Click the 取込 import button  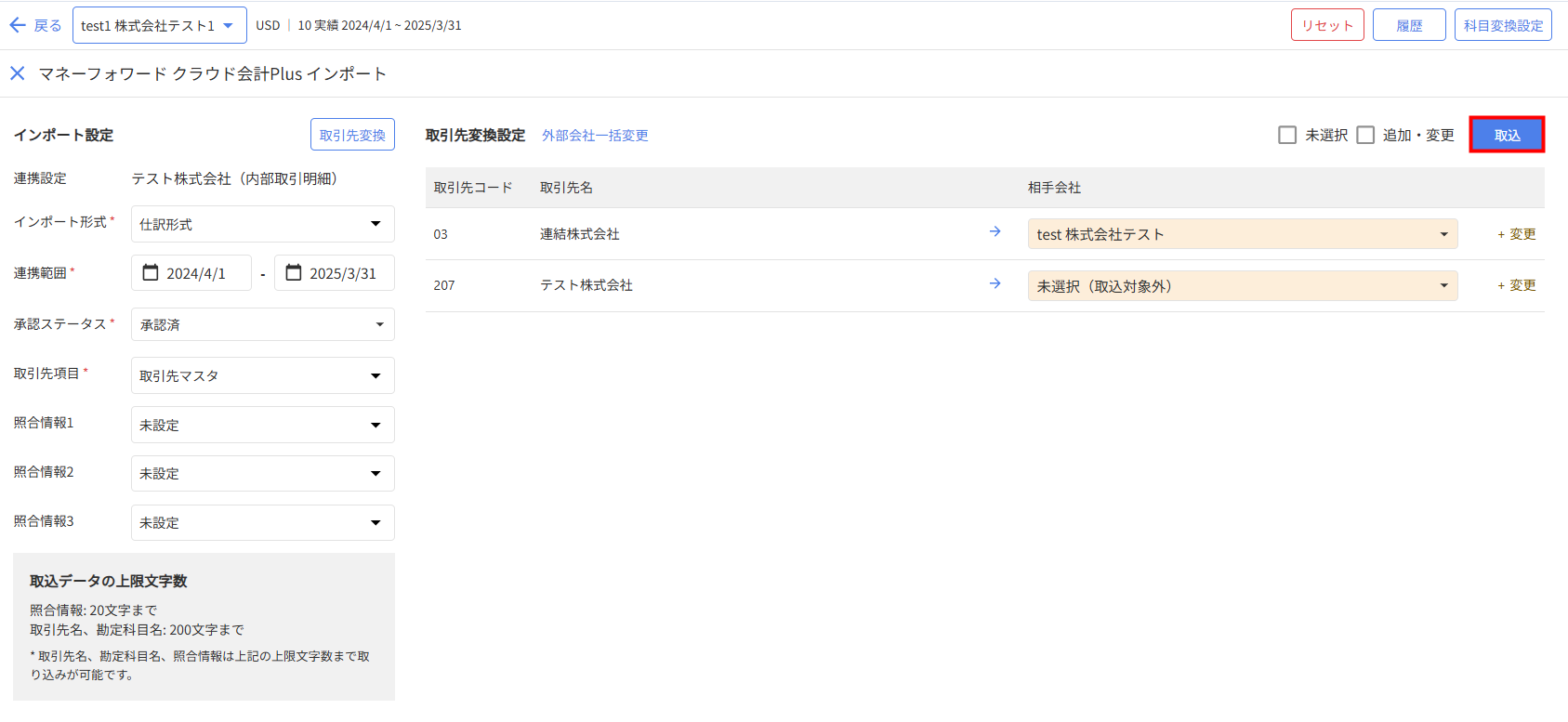point(1507,135)
